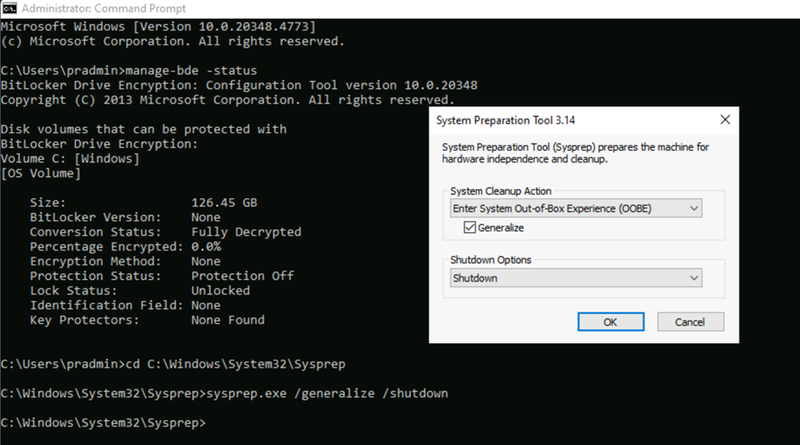Click the 'sysprep.exe /generalize /shutdown' command line

click(224, 393)
